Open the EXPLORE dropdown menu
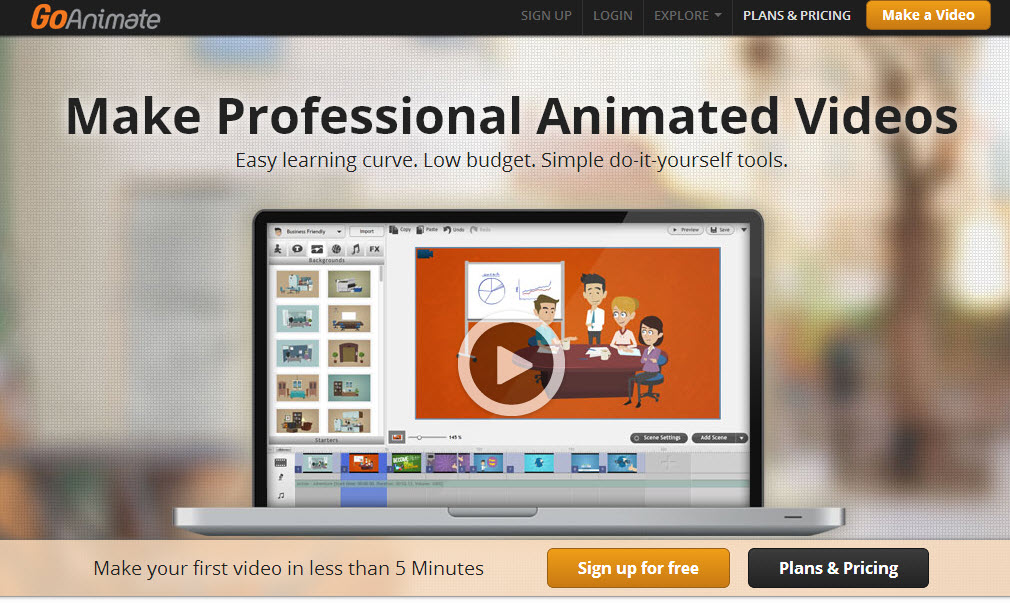Viewport: 1010px width, 603px height. pos(687,15)
